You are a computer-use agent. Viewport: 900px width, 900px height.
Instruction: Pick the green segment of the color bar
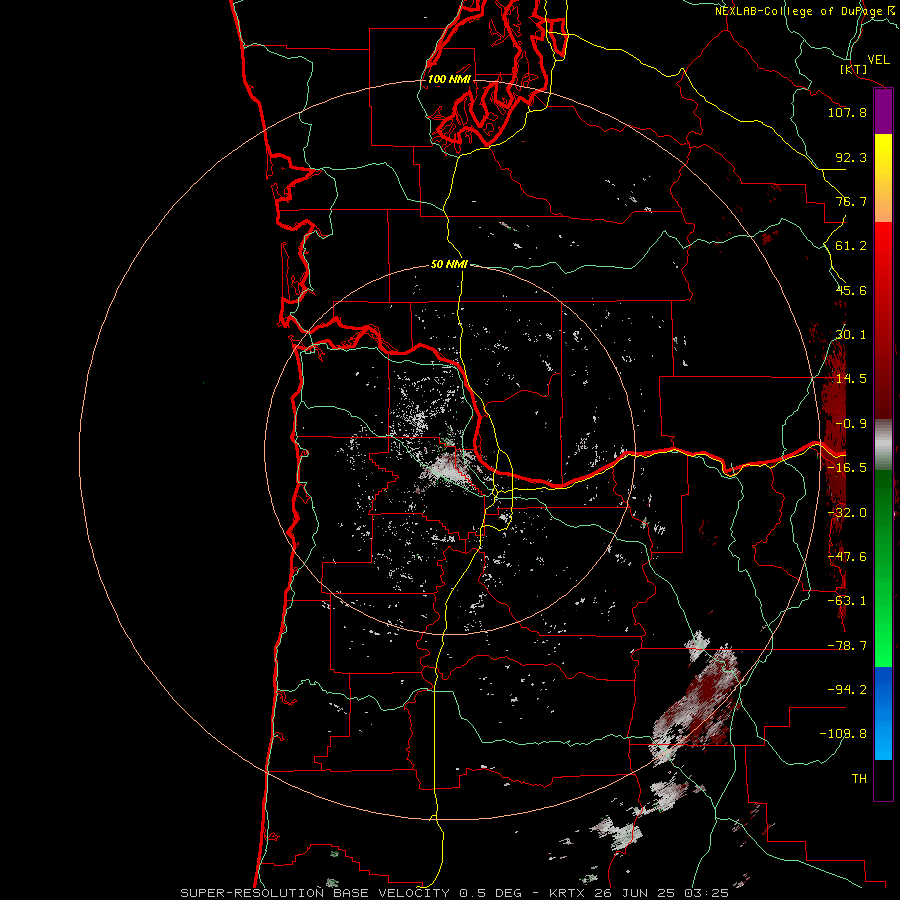point(883,568)
